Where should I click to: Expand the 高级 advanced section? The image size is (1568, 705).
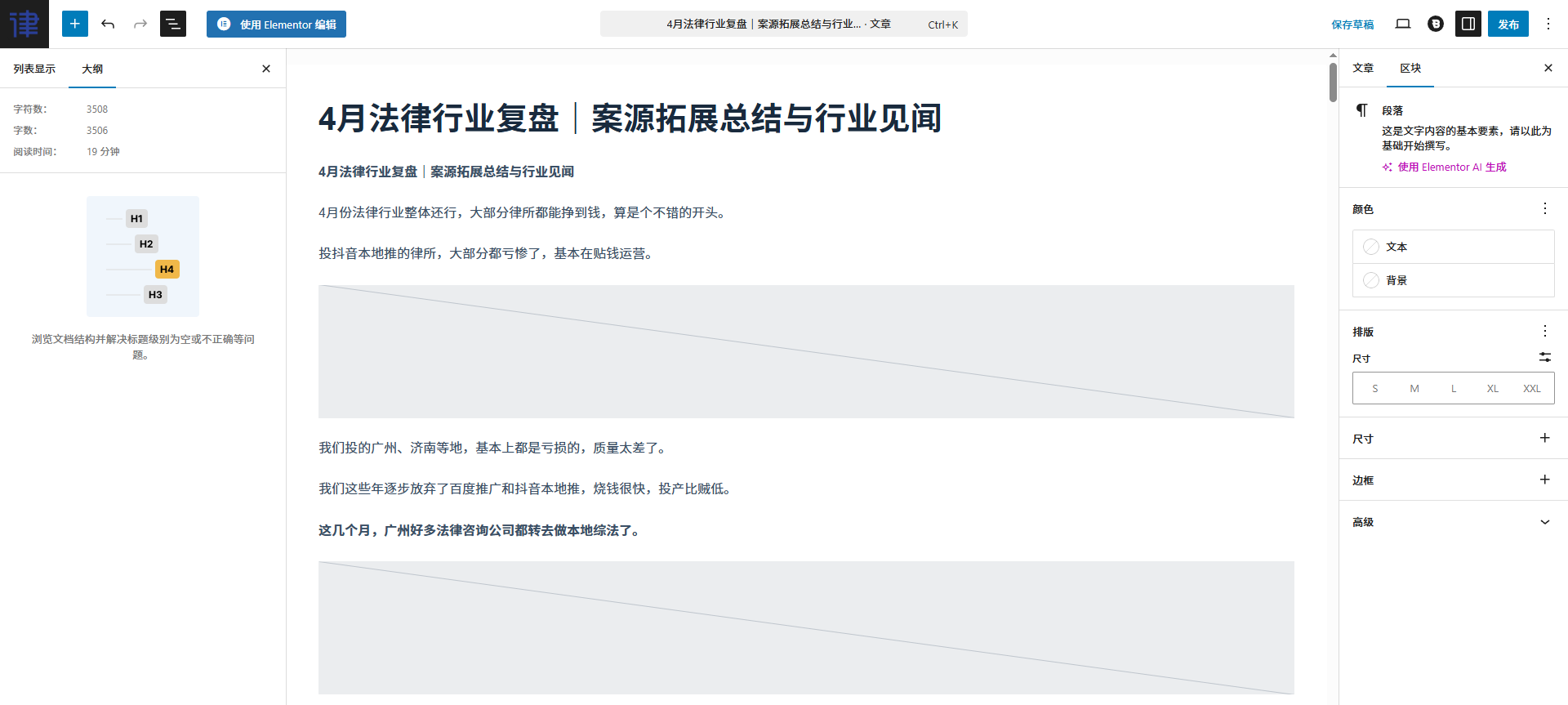click(1454, 522)
